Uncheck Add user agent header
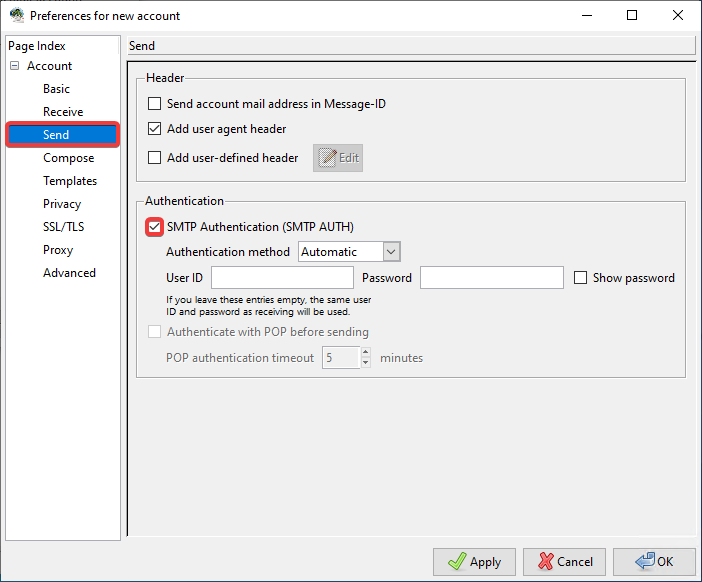 [154, 129]
